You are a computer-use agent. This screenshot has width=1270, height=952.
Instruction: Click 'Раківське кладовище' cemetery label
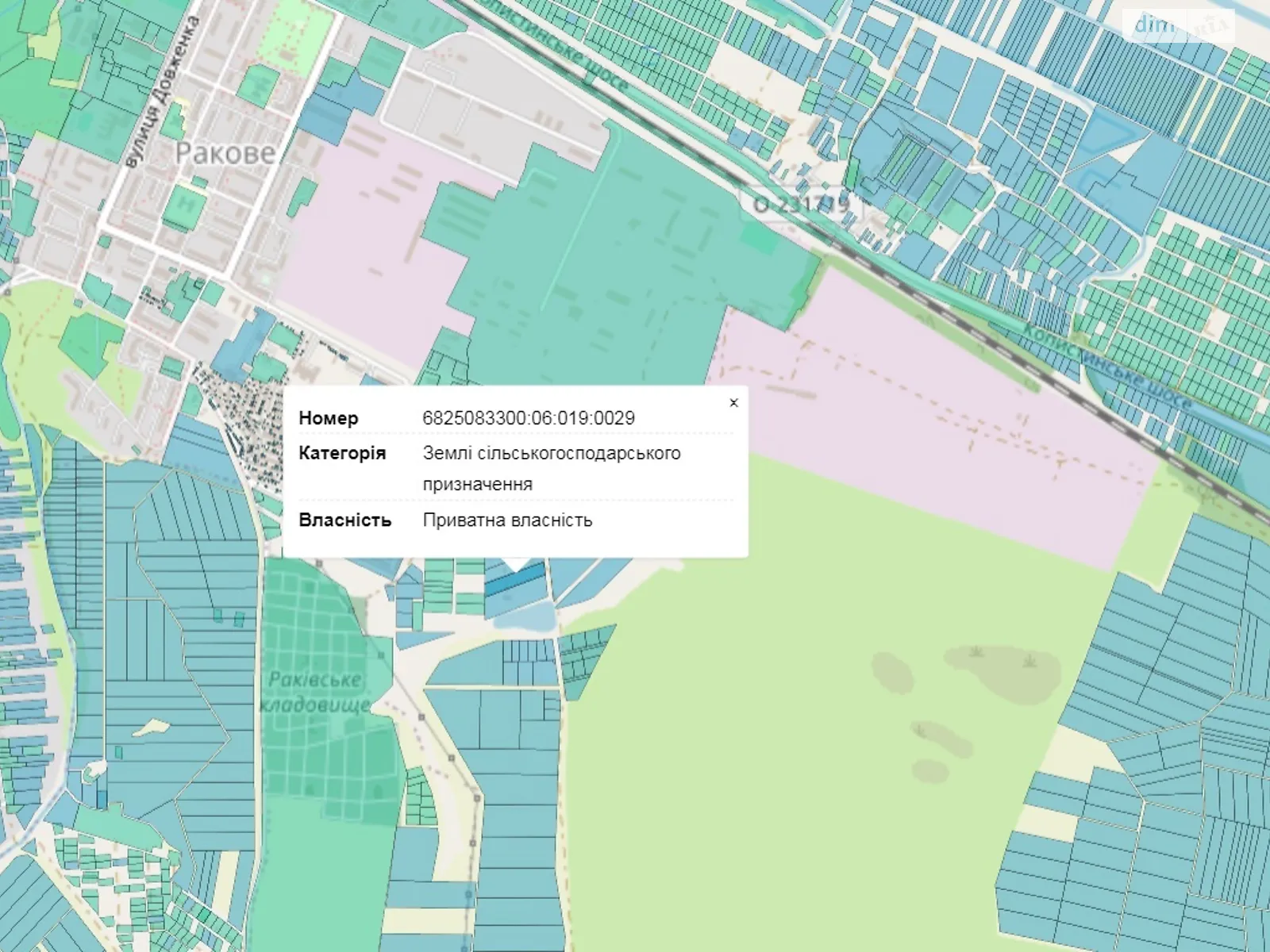314,692
